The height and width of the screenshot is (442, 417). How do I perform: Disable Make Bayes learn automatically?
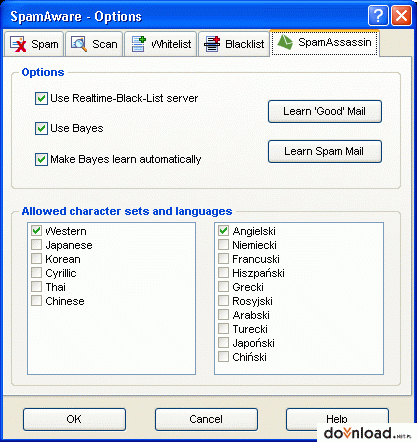41,159
